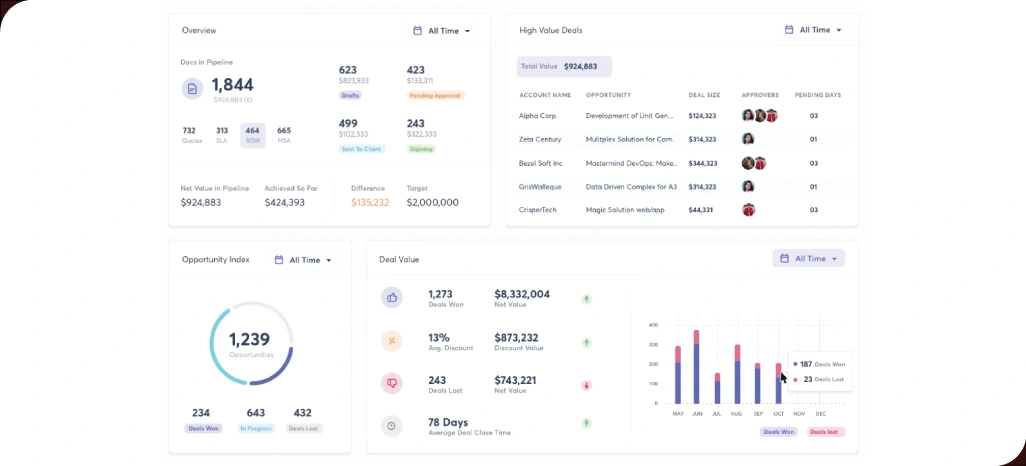Viewport: 1026px width, 466px height.
Task: Click the Deals Lost thumbs-down icon
Action: 392,383
